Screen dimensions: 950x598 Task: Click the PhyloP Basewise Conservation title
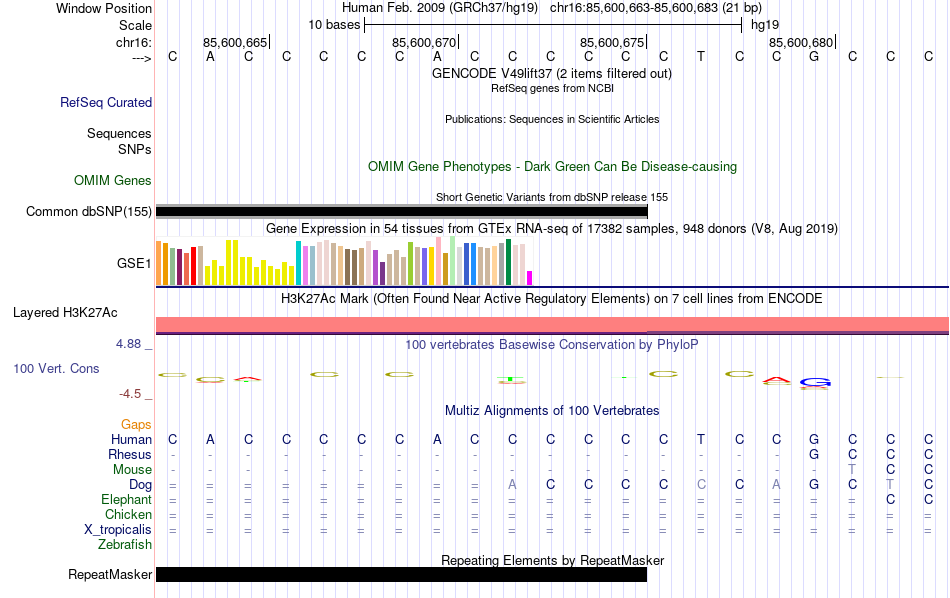(552, 345)
